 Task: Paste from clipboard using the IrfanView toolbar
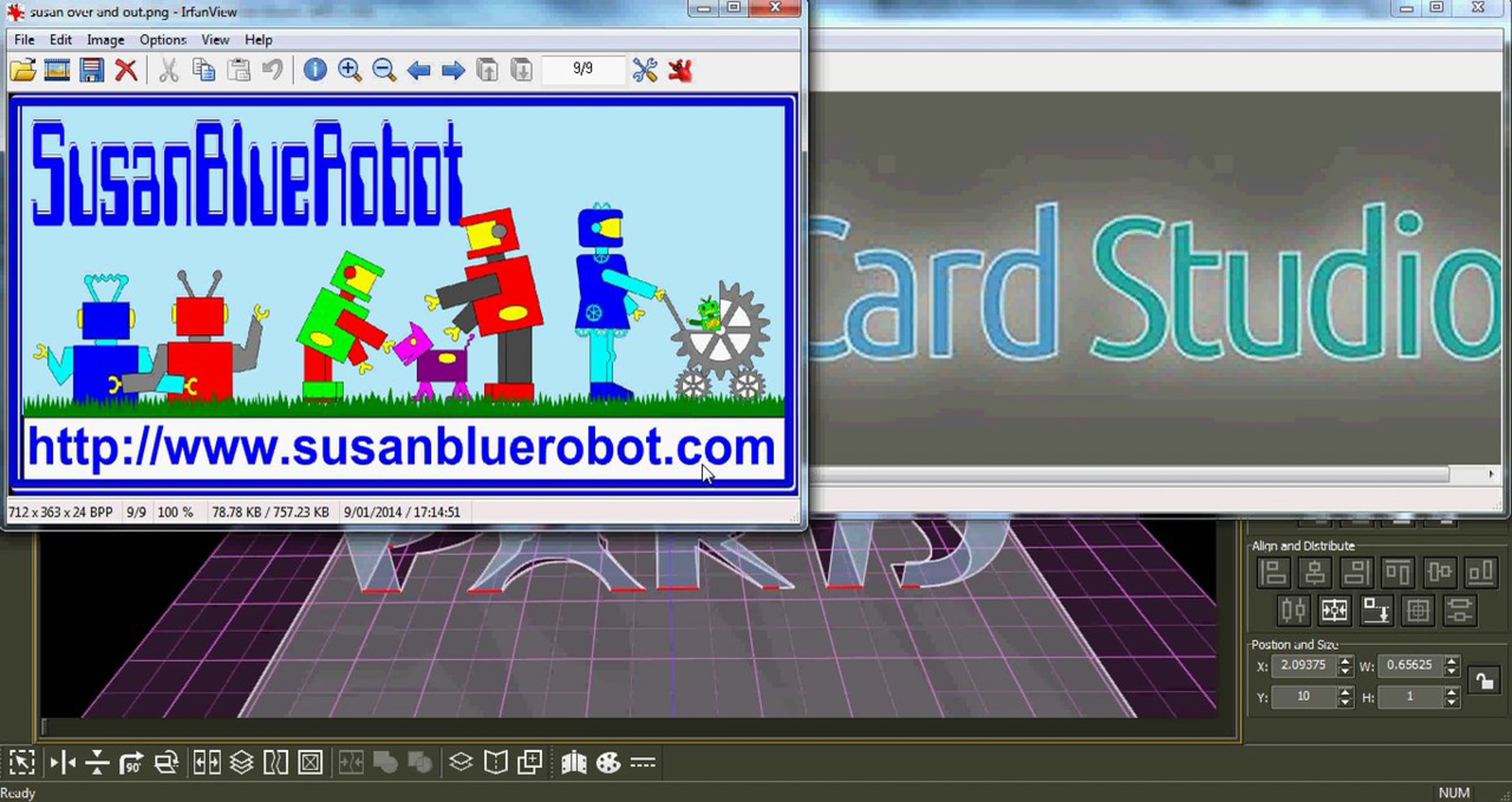pos(239,70)
